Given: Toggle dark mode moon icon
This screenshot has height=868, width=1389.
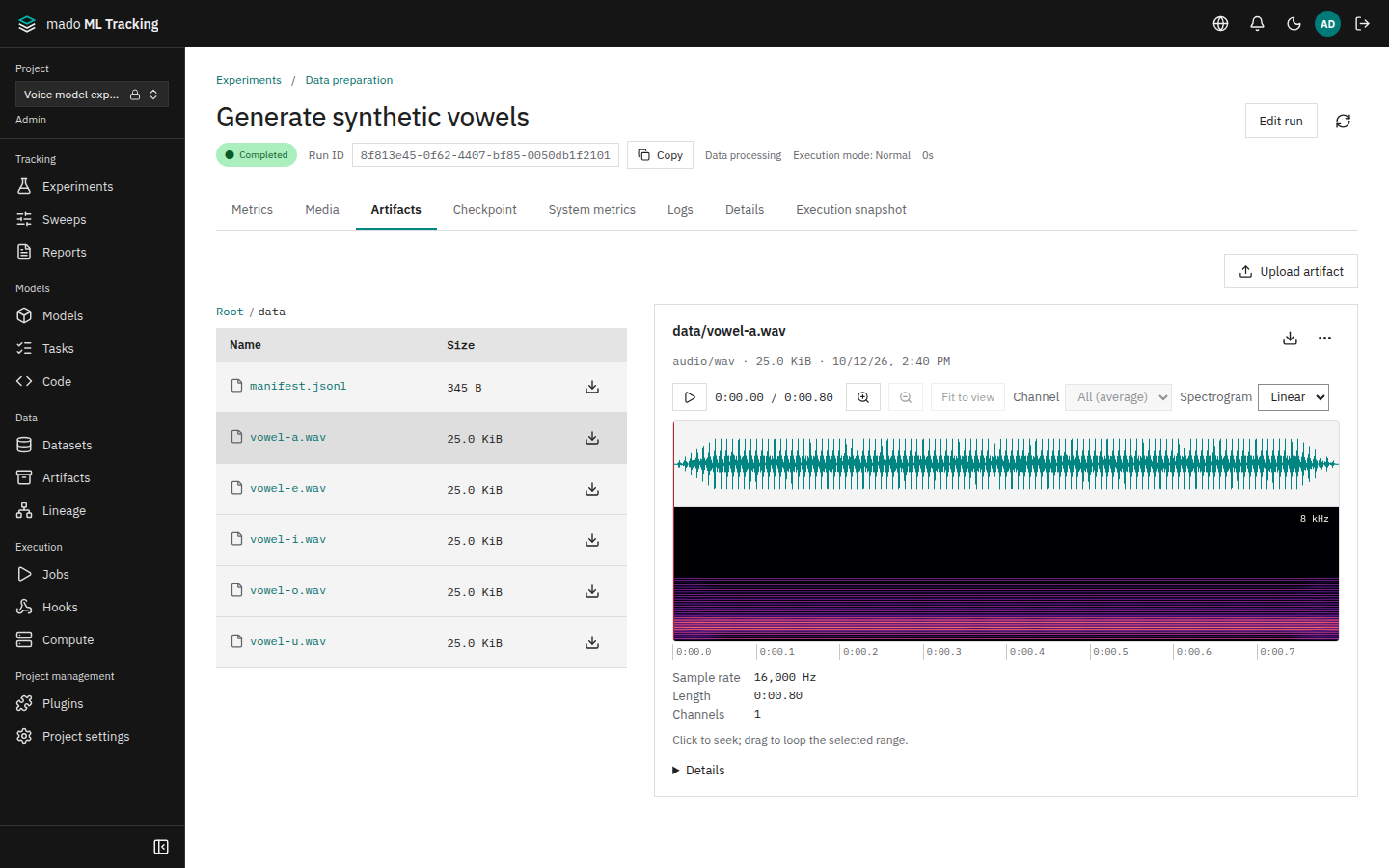Looking at the screenshot, I should 1294,24.
